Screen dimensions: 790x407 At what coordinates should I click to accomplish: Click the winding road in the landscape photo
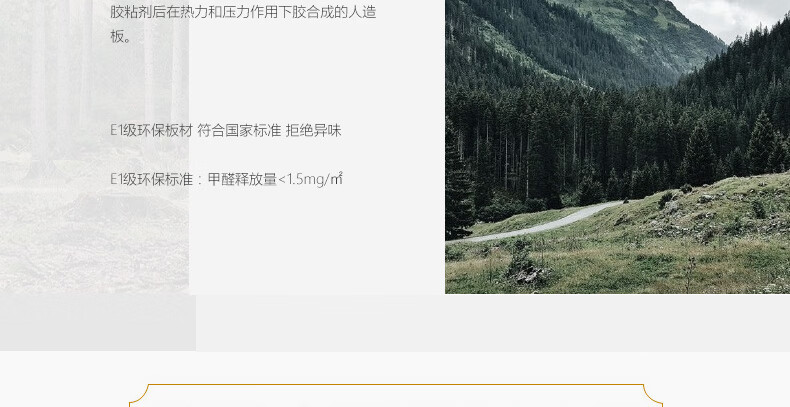tap(539, 222)
